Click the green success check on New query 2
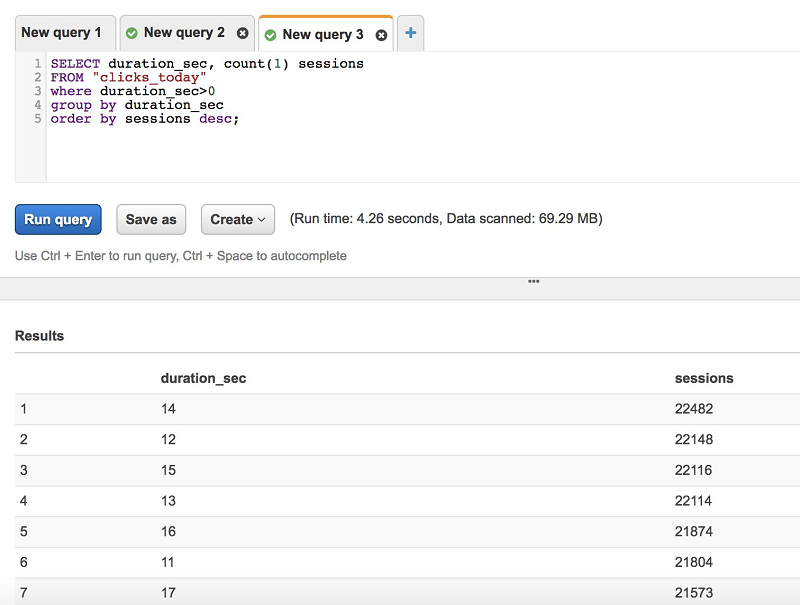Image resolution: width=800 pixels, height=605 pixels. pyautogui.click(x=132, y=33)
